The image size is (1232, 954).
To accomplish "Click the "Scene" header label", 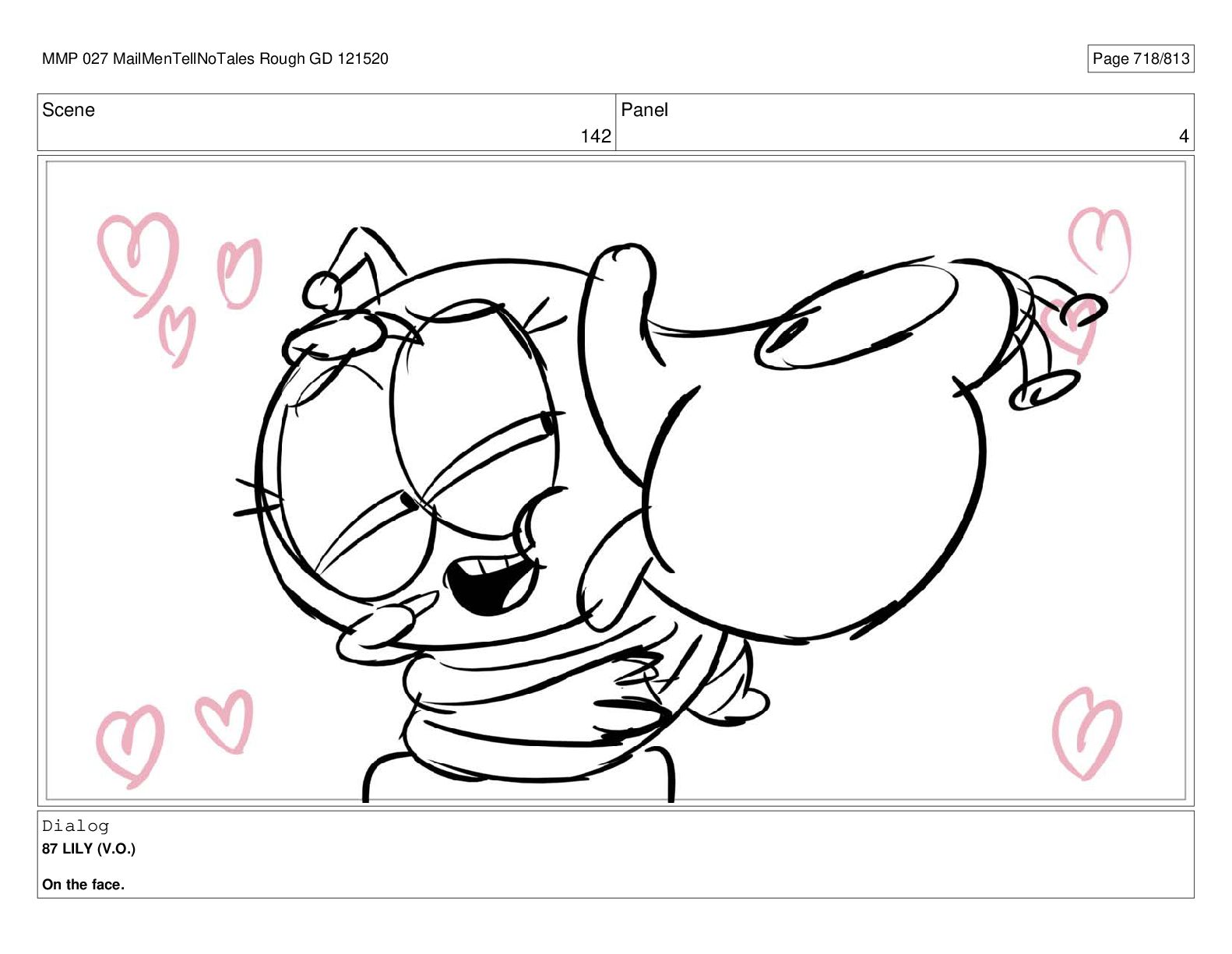I will (x=69, y=110).
